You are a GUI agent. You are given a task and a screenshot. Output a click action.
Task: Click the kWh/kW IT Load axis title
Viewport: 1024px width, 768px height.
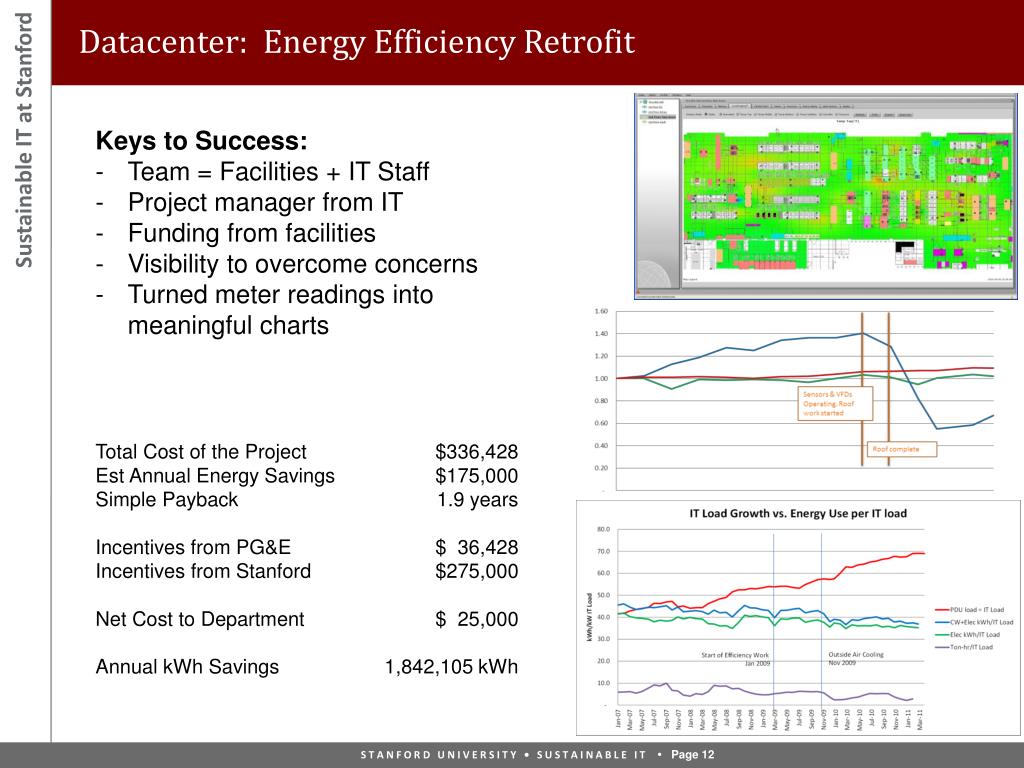coord(589,616)
